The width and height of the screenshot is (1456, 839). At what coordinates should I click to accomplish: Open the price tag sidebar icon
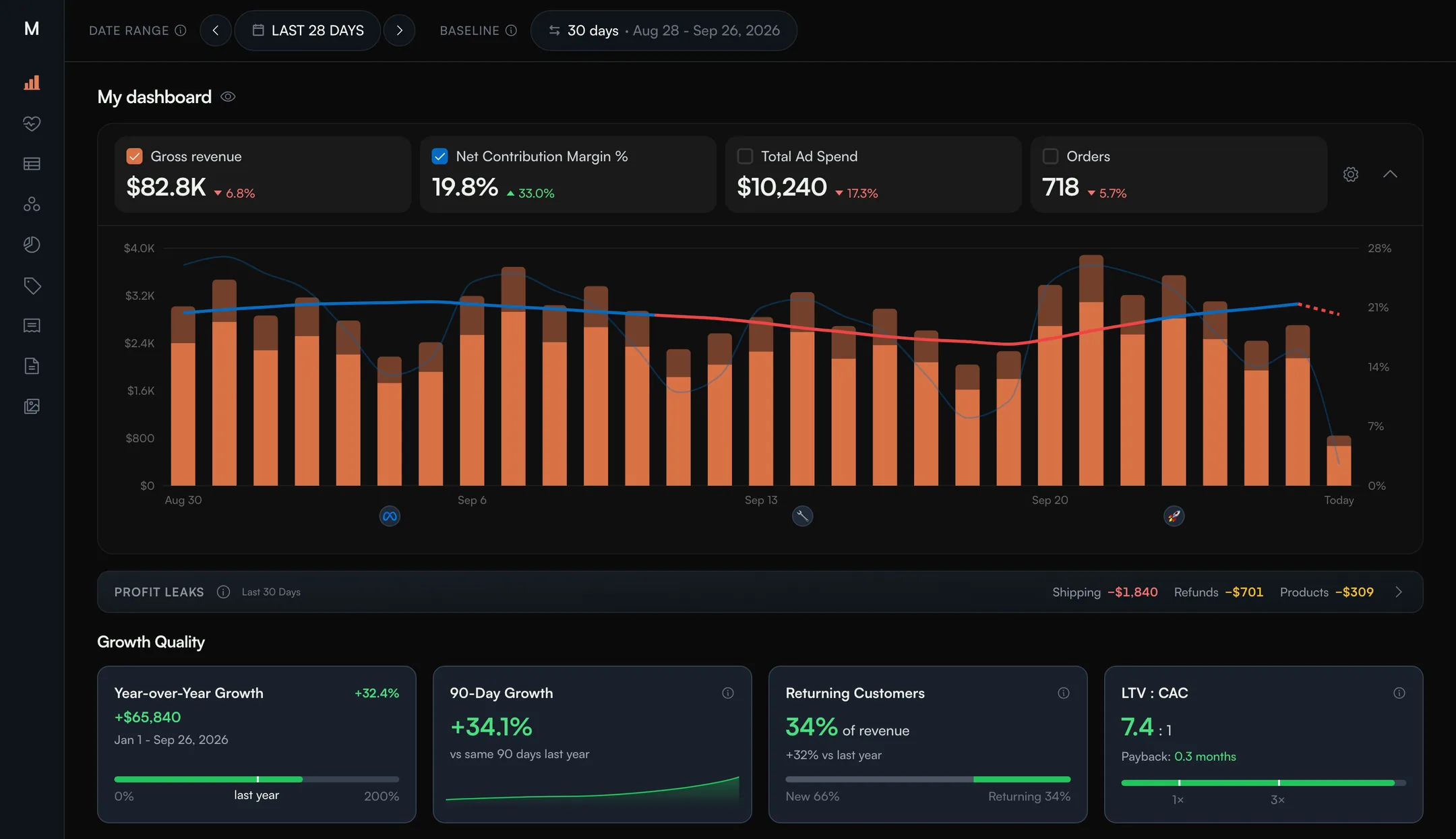click(32, 285)
